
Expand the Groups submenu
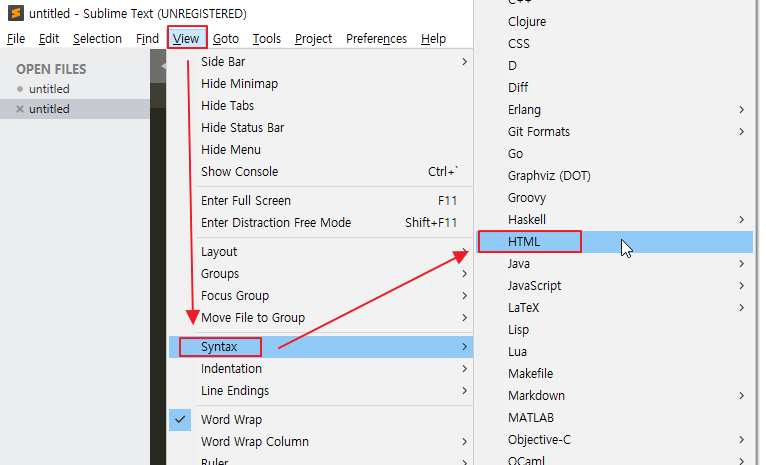(320, 274)
